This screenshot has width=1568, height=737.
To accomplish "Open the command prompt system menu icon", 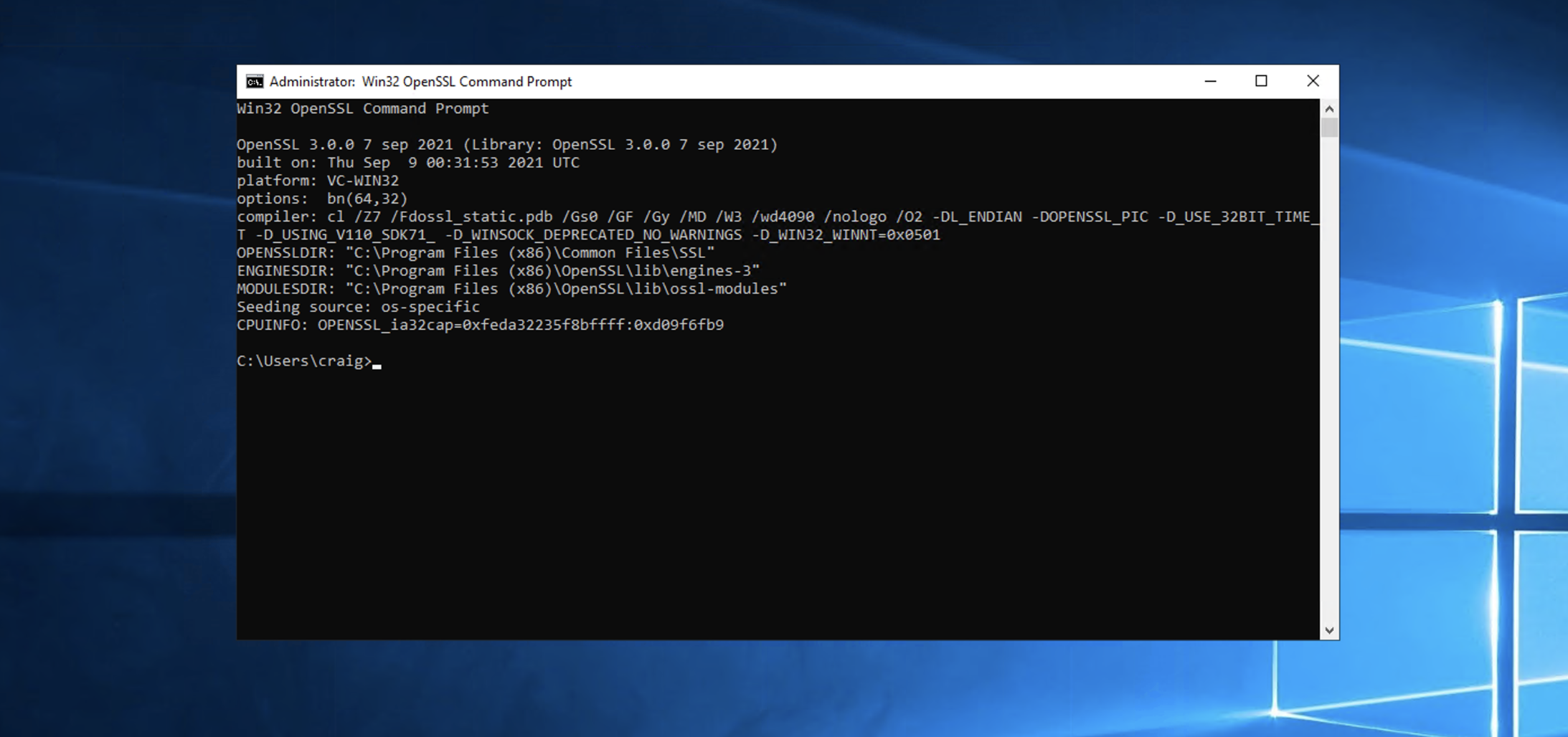I will point(254,82).
